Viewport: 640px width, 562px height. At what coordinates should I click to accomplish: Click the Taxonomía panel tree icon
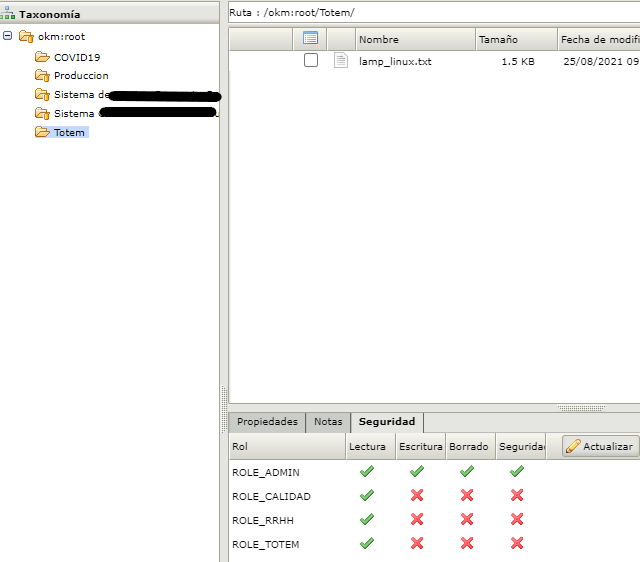click(x=8, y=15)
